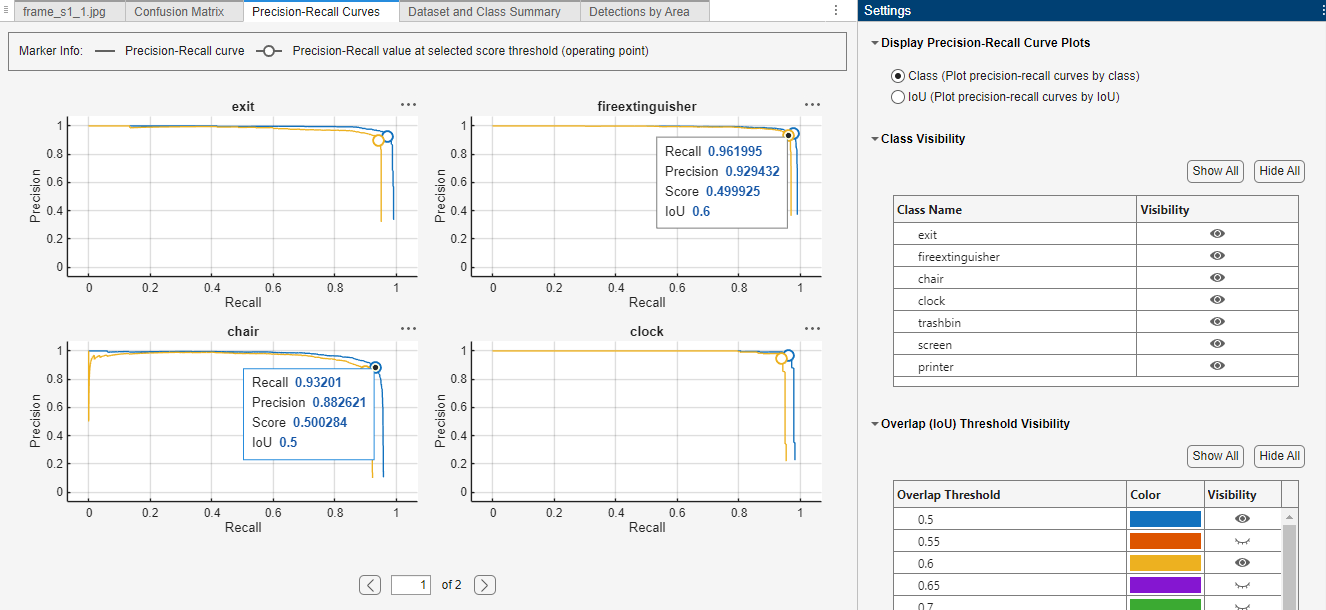Collapse the Overlap (IoU) Threshold Visibility section
The image size is (1326, 610).
874,424
